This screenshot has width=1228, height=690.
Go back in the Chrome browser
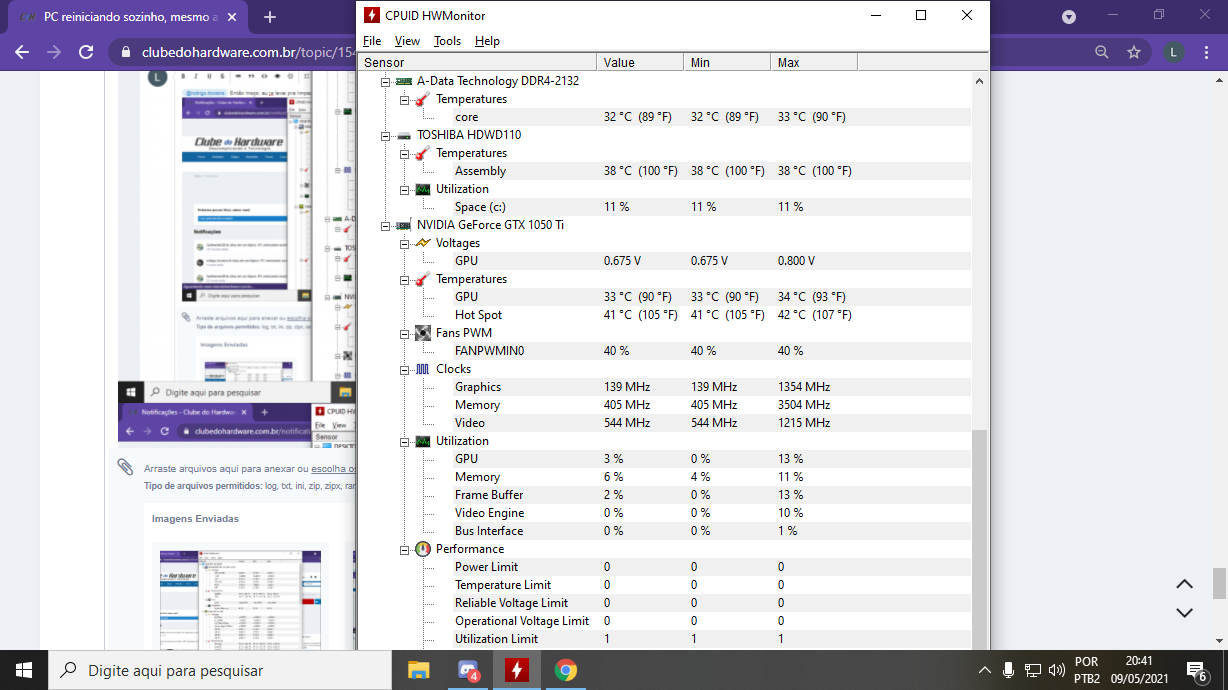pyautogui.click(x=22, y=52)
